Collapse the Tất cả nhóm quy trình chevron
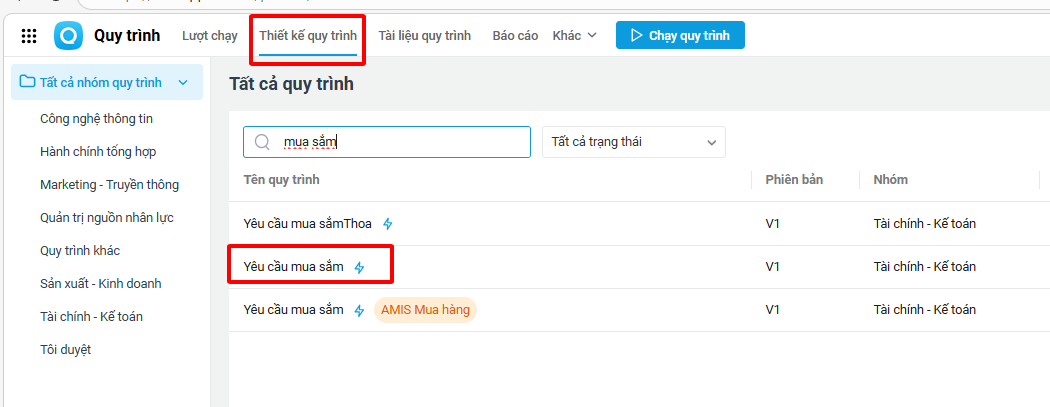 click(x=183, y=83)
